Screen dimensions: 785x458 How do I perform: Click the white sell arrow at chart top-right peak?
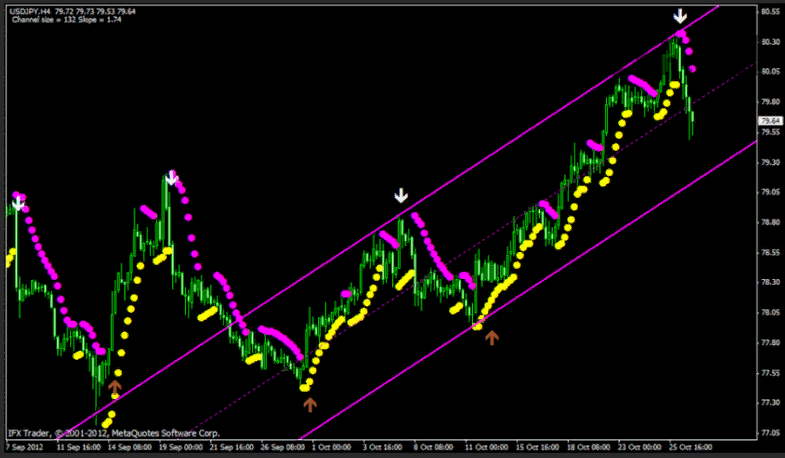680,17
